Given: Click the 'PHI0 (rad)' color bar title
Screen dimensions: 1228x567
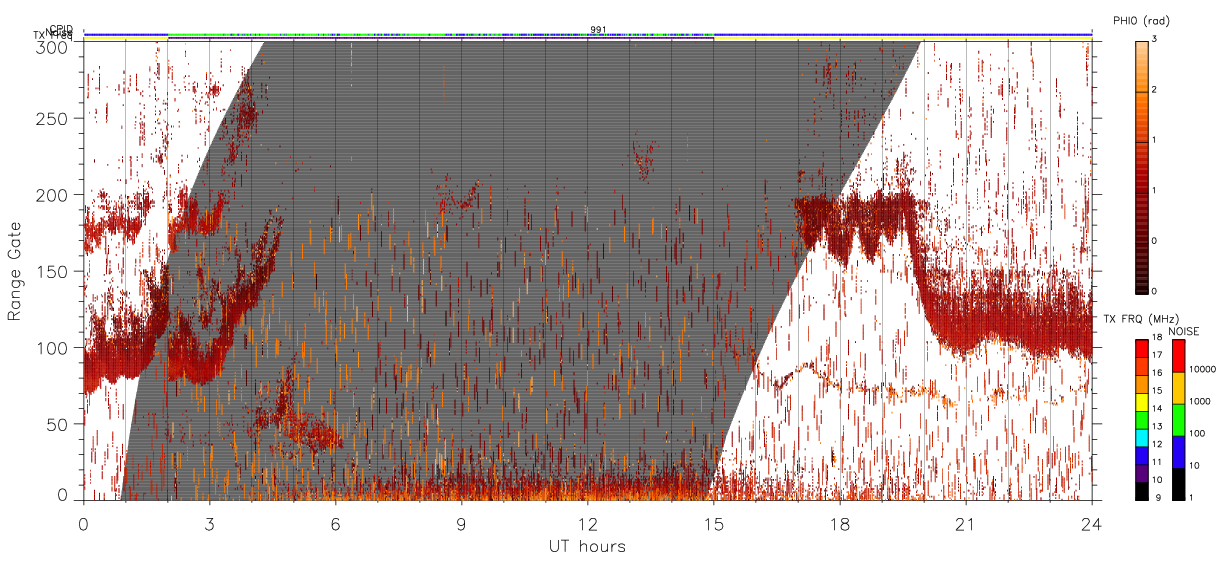Looking at the screenshot, I should (x=1142, y=20).
